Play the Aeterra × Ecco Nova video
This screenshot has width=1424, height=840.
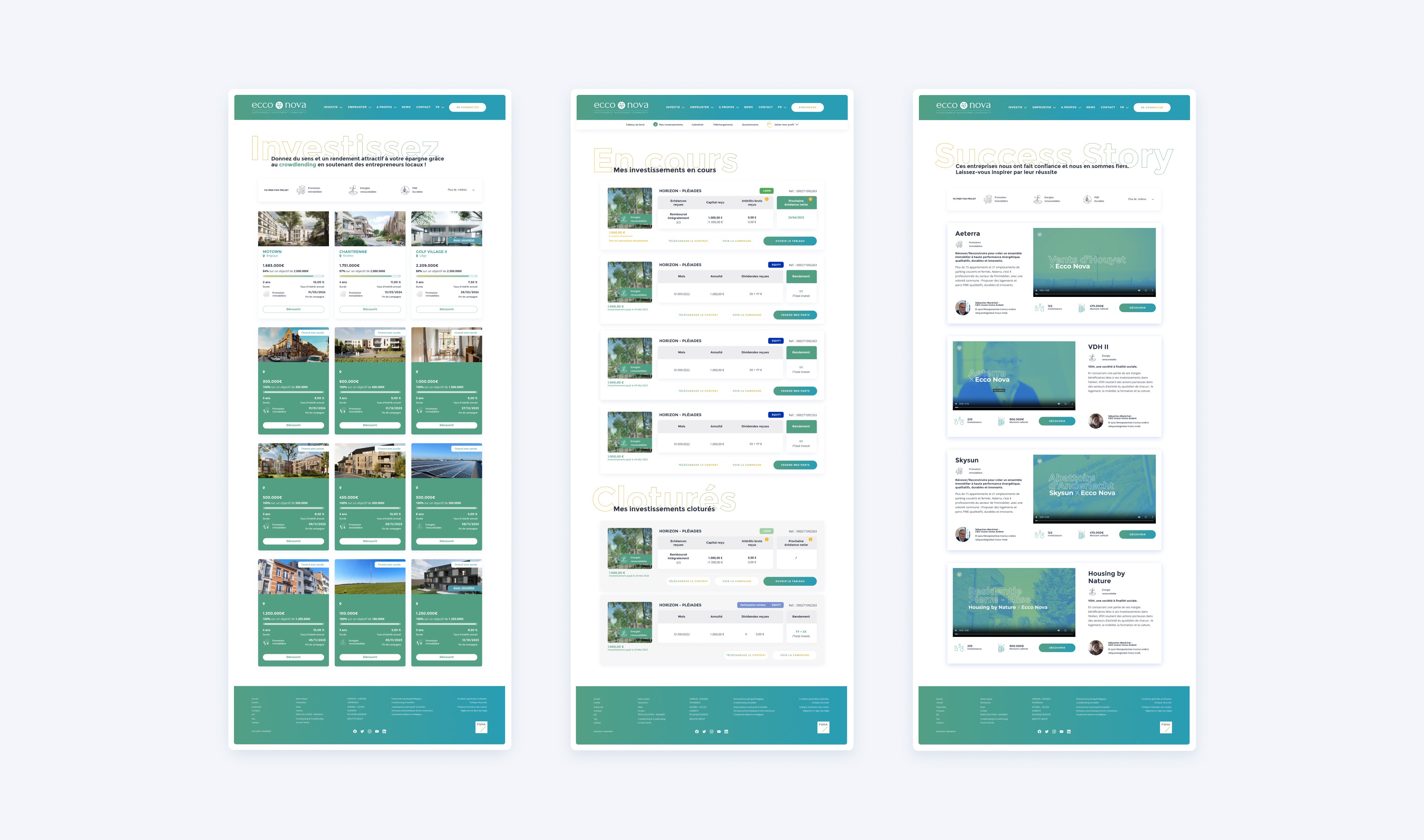tap(956, 404)
